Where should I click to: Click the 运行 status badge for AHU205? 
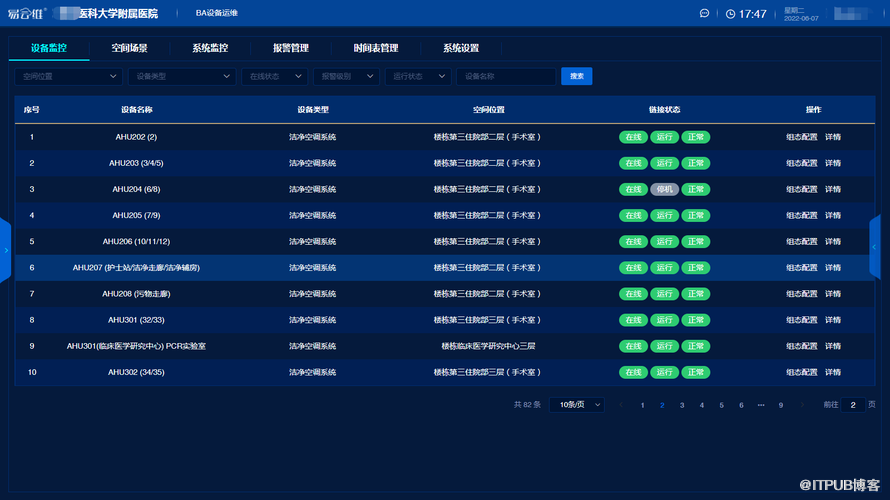point(664,215)
